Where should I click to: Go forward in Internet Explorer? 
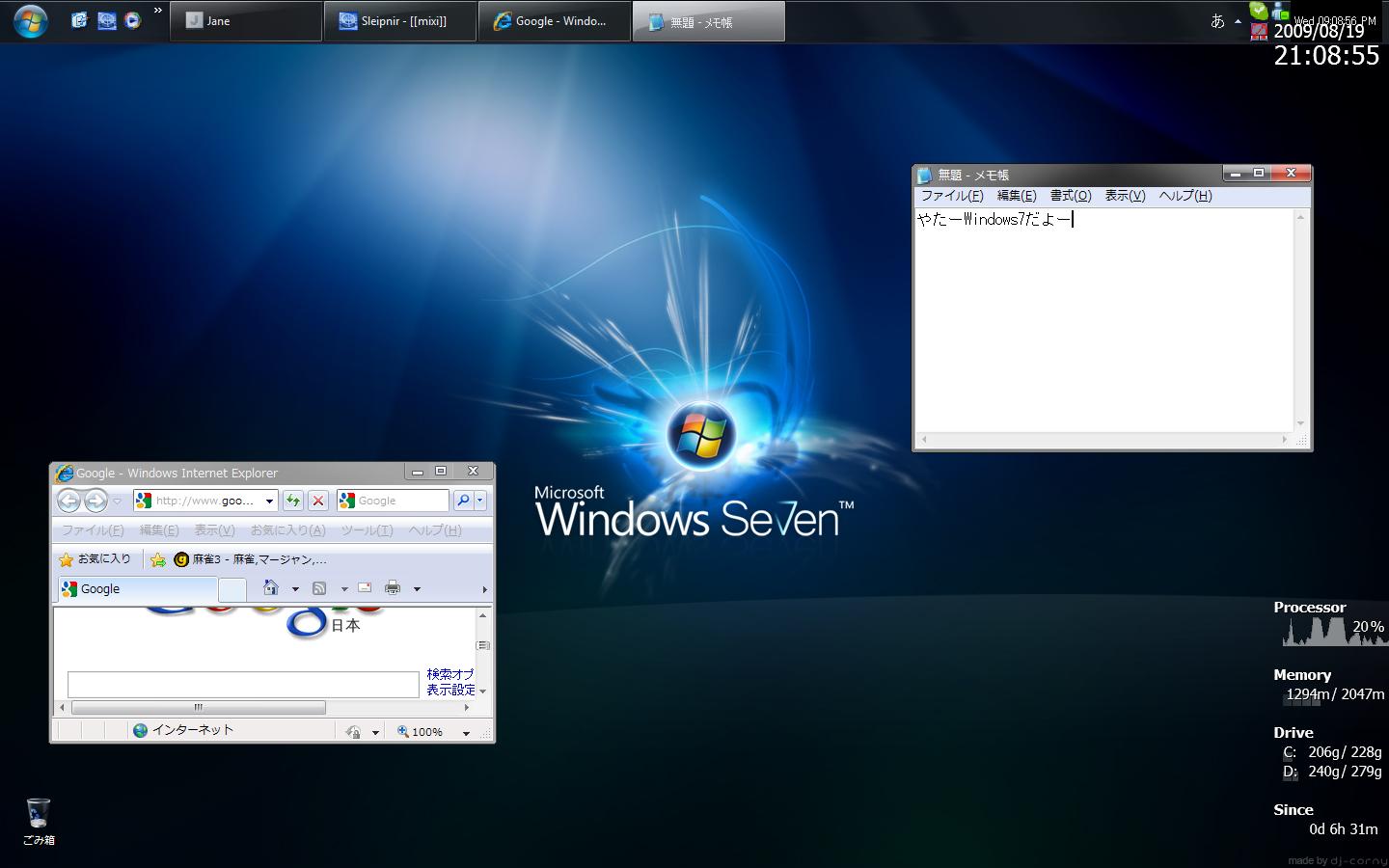(x=95, y=500)
